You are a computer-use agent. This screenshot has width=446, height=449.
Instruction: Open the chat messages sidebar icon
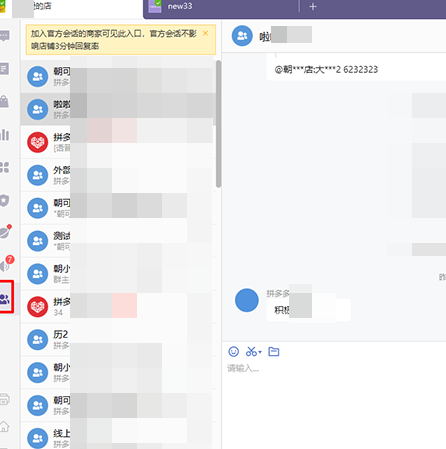click(x=4, y=36)
